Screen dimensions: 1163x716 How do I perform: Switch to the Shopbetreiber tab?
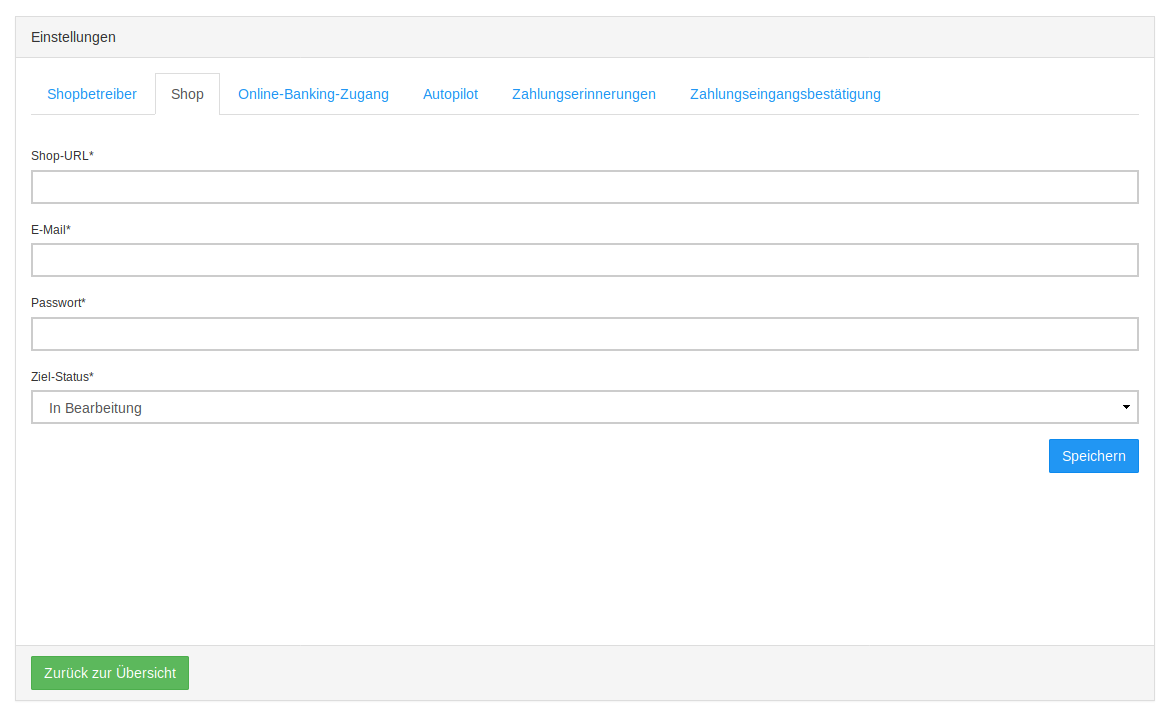pos(92,94)
